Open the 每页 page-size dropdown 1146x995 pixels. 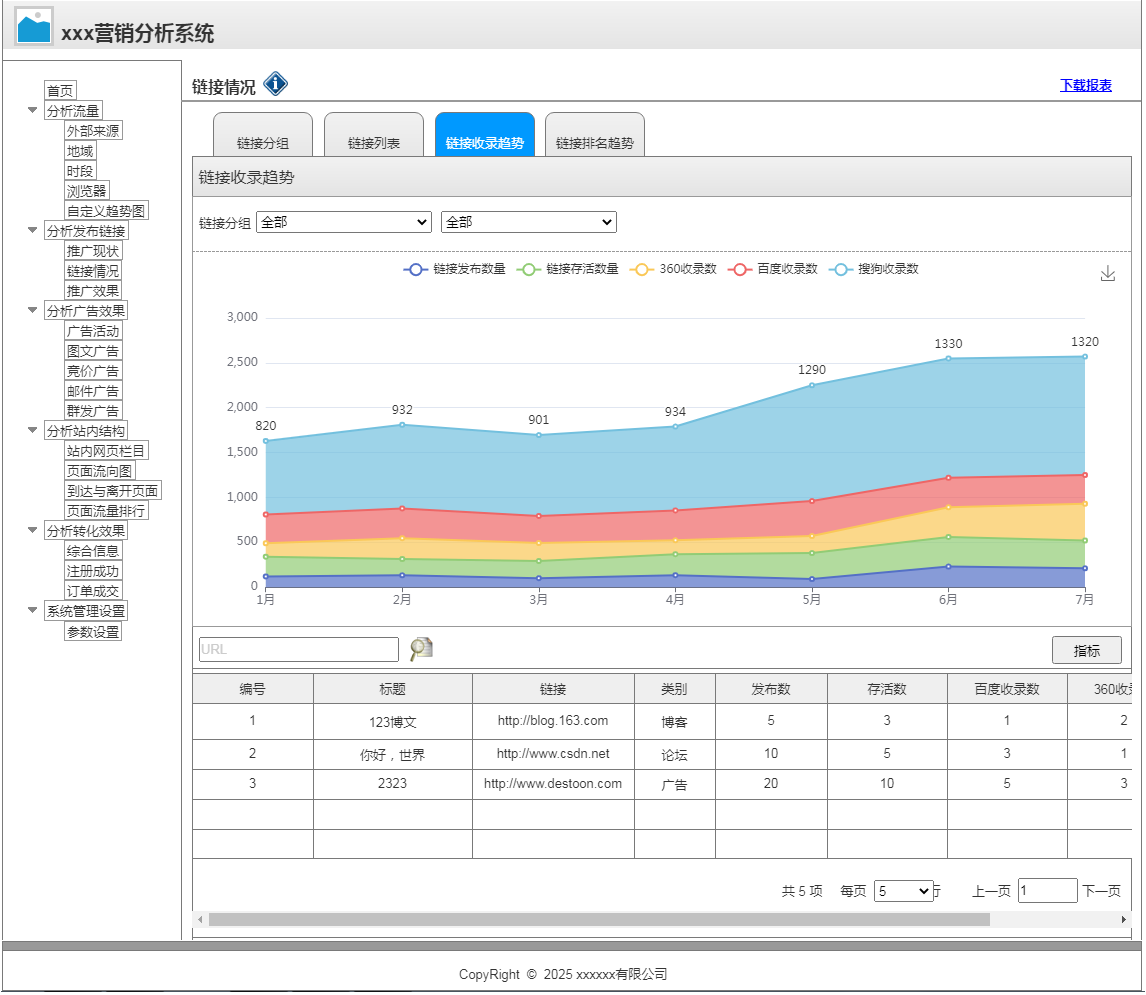903,890
